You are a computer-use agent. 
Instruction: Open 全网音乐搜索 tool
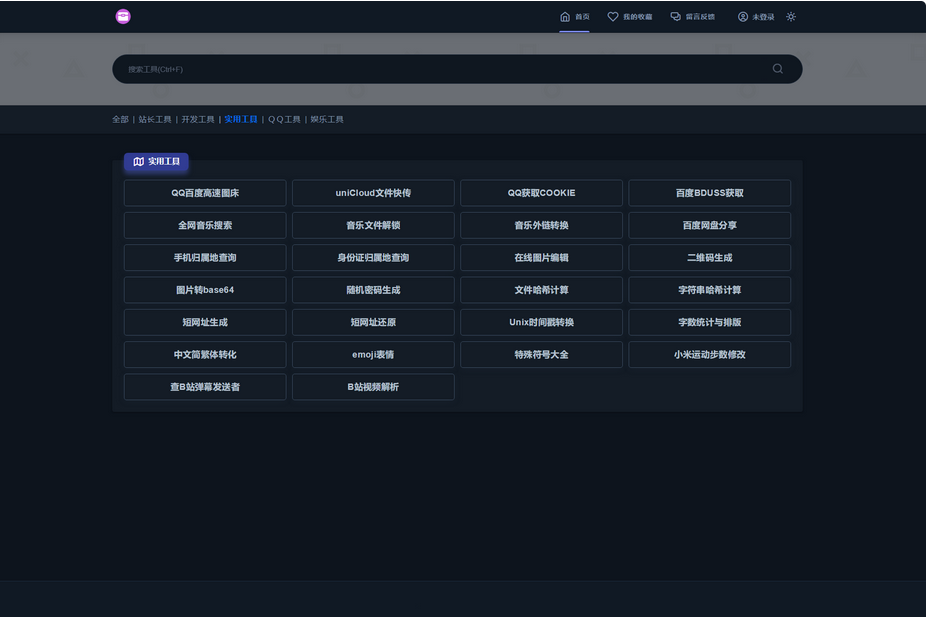(205, 225)
